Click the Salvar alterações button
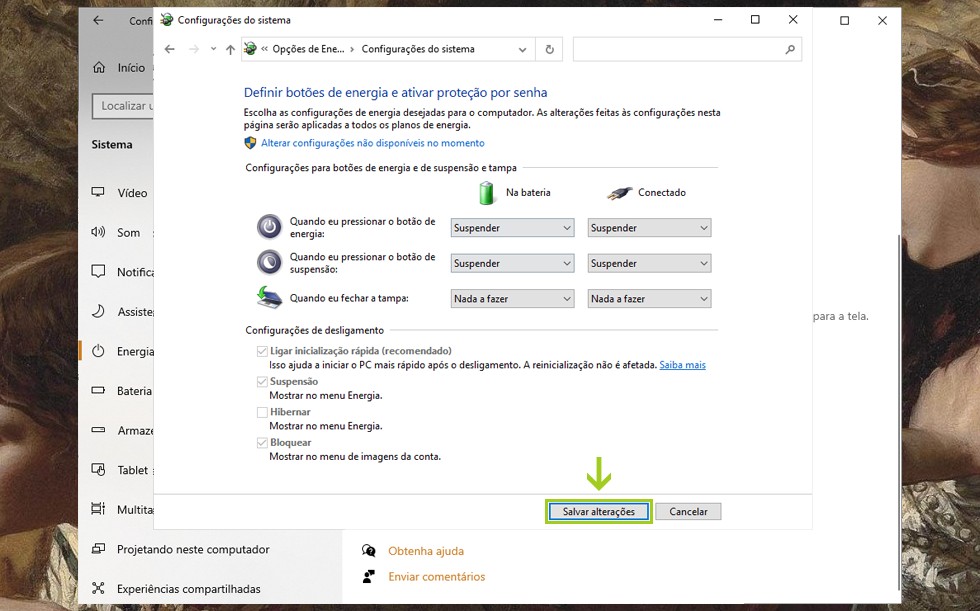Screen dimensions: 980x611 click(x=598, y=511)
